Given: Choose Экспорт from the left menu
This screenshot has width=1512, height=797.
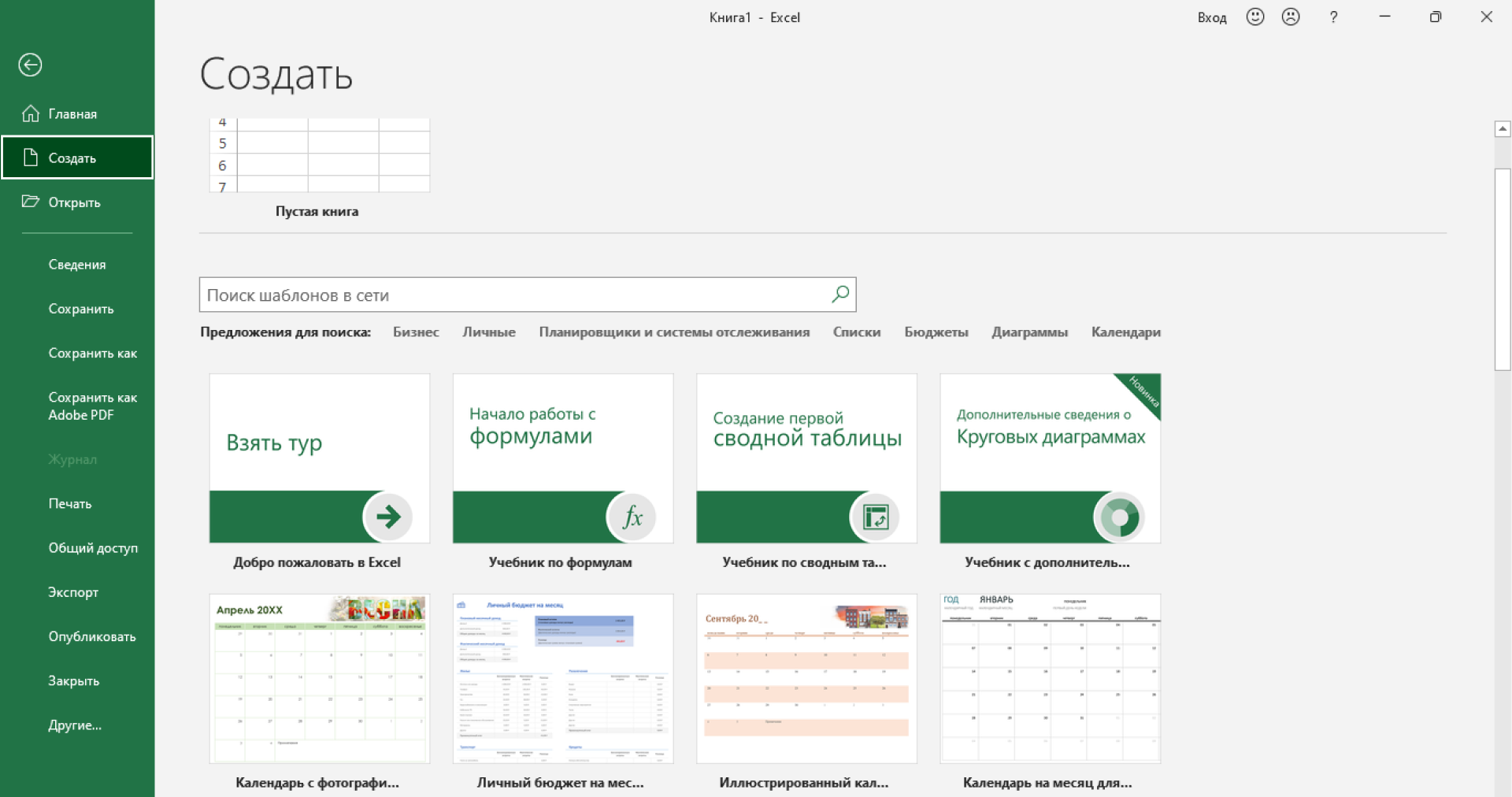Looking at the screenshot, I should click(73, 592).
